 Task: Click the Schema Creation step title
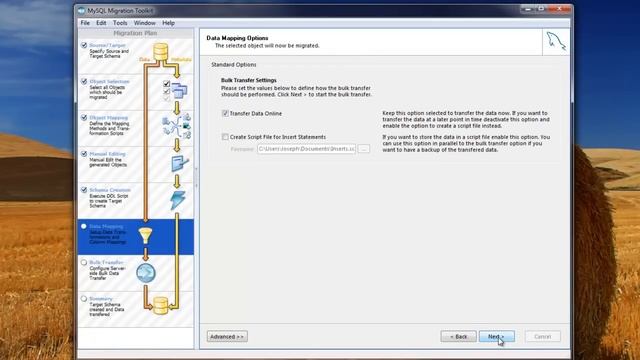[110, 190]
